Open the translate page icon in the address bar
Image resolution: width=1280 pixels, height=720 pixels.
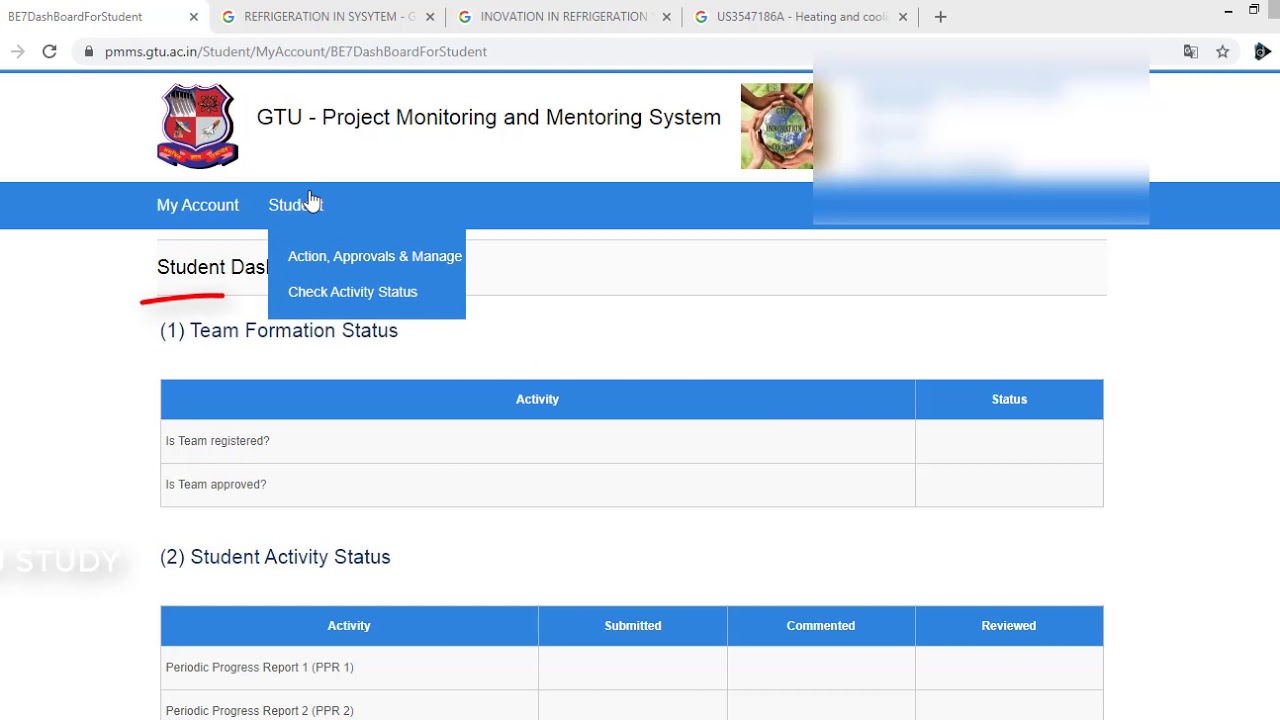(1190, 52)
